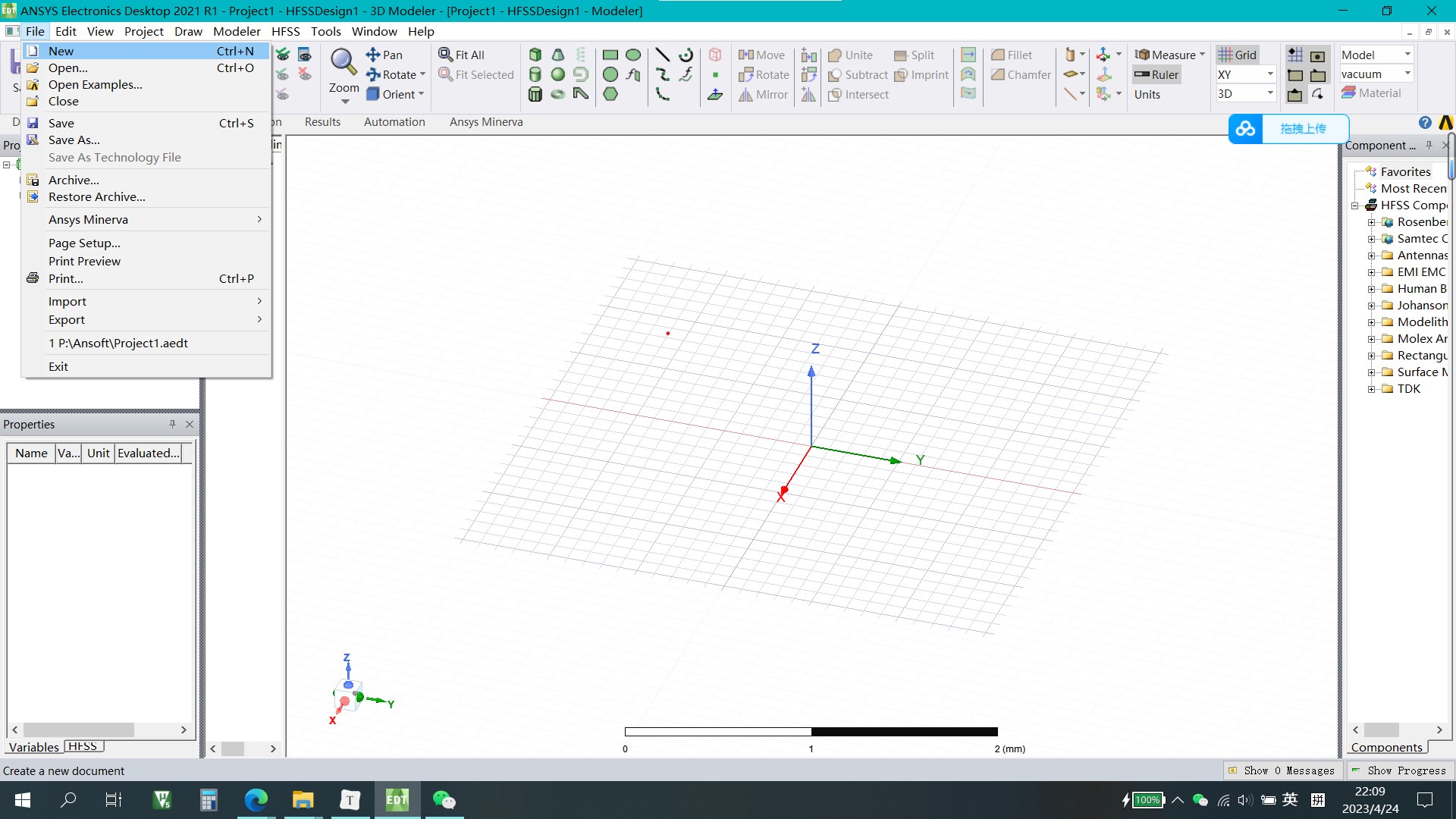The height and width of the screenshot is (819, 1456).
Task: Click Show 0 Messages button
Action: tap(1282, 770)
